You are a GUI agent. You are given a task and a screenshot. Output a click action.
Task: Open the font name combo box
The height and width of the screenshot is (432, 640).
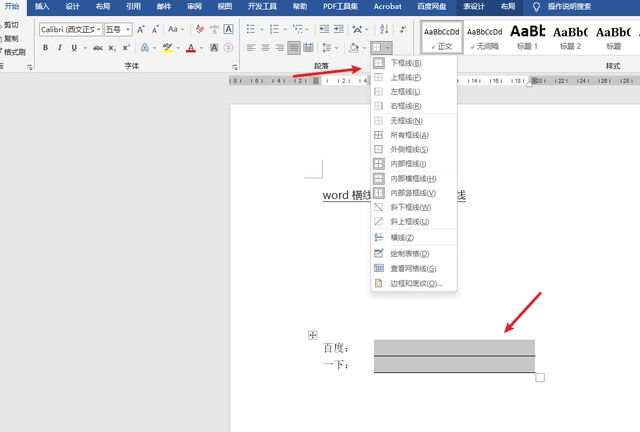pyautogui.click(x=71, y=29)
